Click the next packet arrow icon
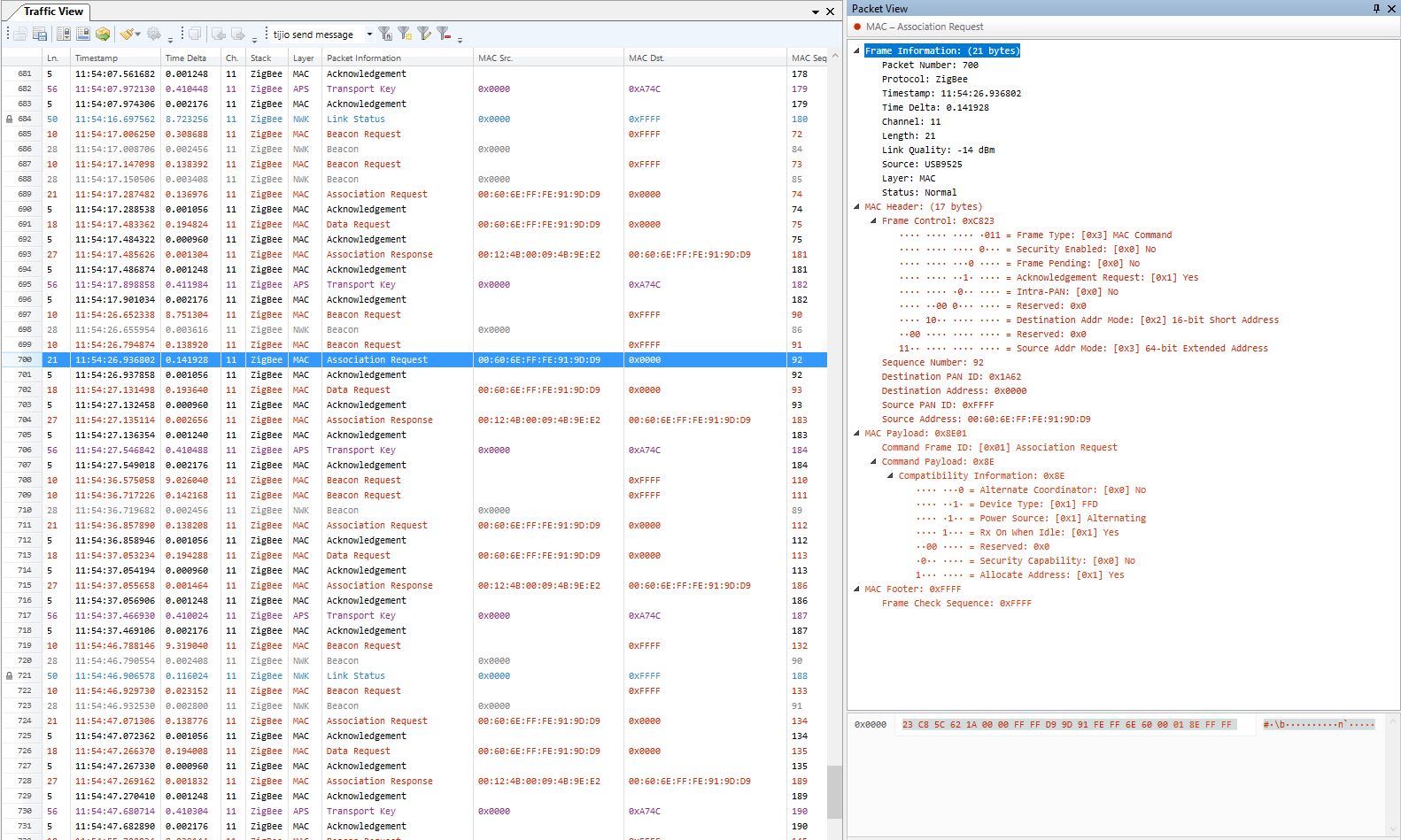Viewport: 1401px width, 840px height. tap(238, 34)
